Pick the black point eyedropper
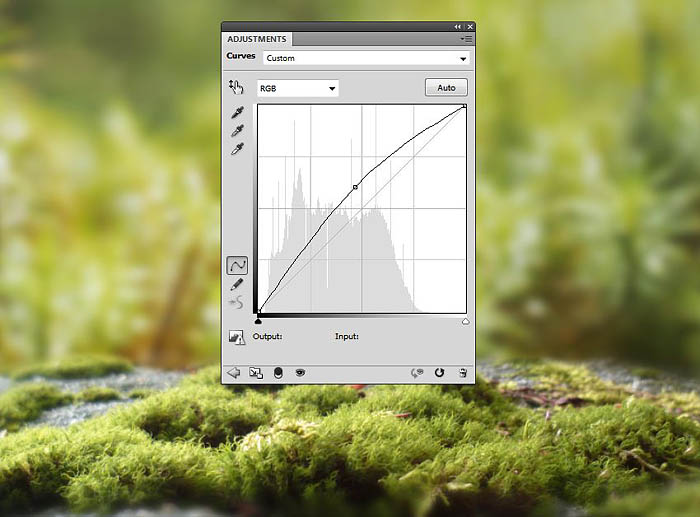Image resolution: width=700 pixels, height=517 pixels. 237,113
